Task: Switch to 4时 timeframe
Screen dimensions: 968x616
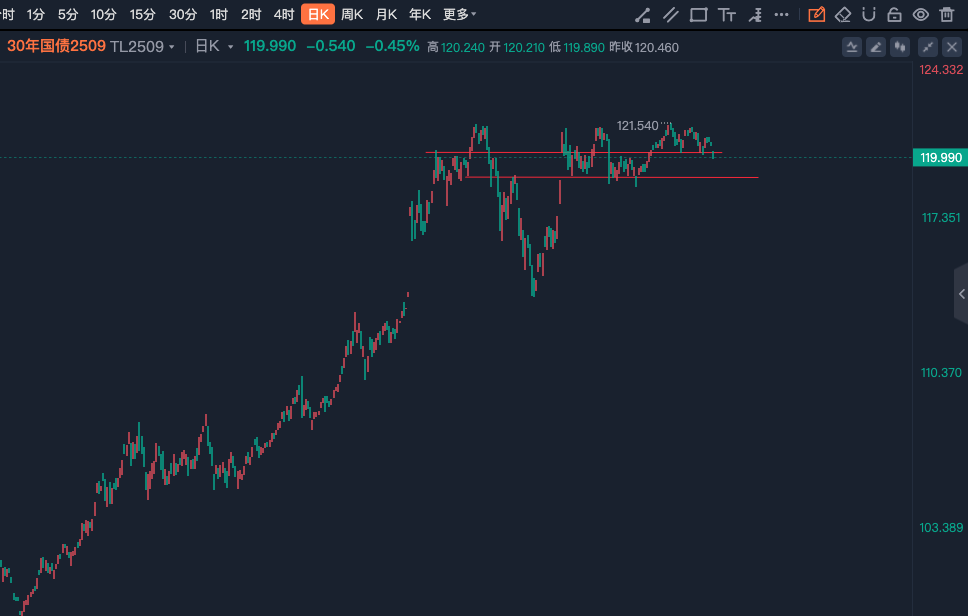Action: (x=284, y=14)
